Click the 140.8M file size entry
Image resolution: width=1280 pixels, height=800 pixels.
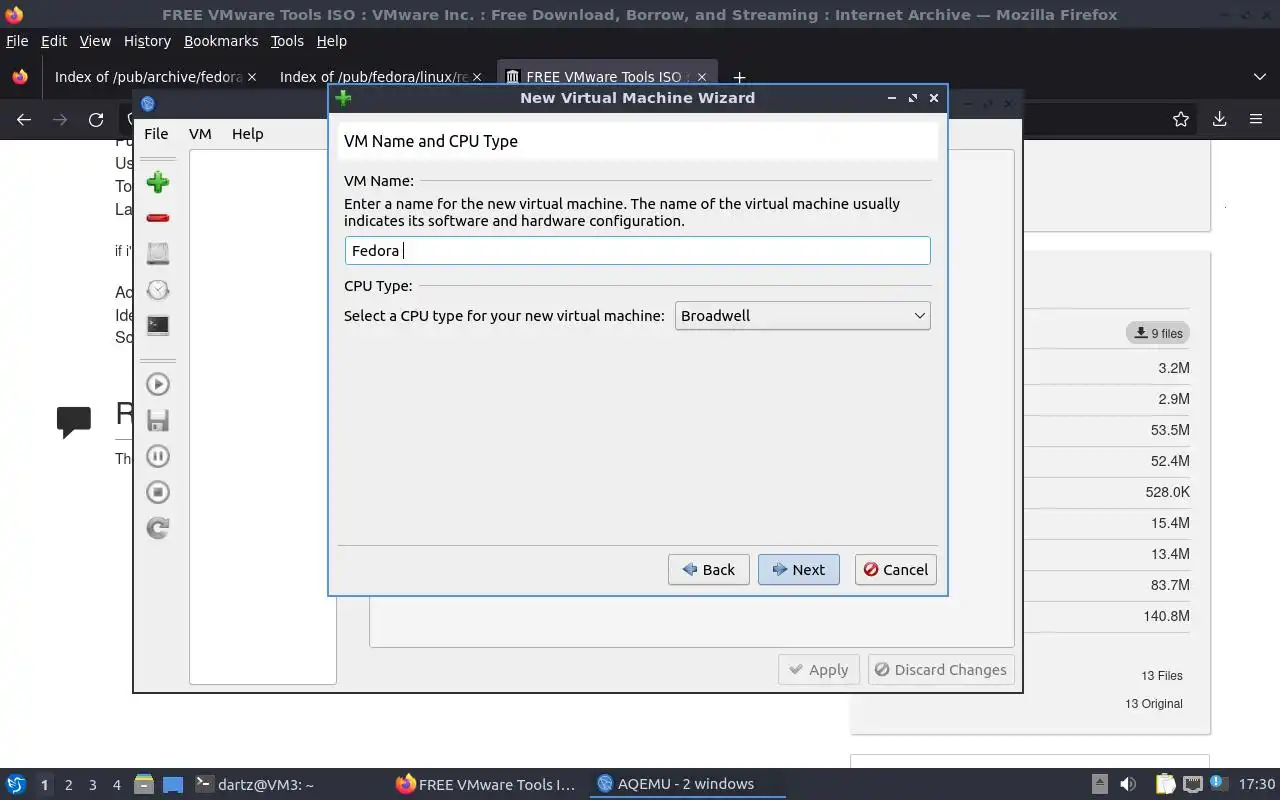pyautogui.click(x=1166, y=616)
